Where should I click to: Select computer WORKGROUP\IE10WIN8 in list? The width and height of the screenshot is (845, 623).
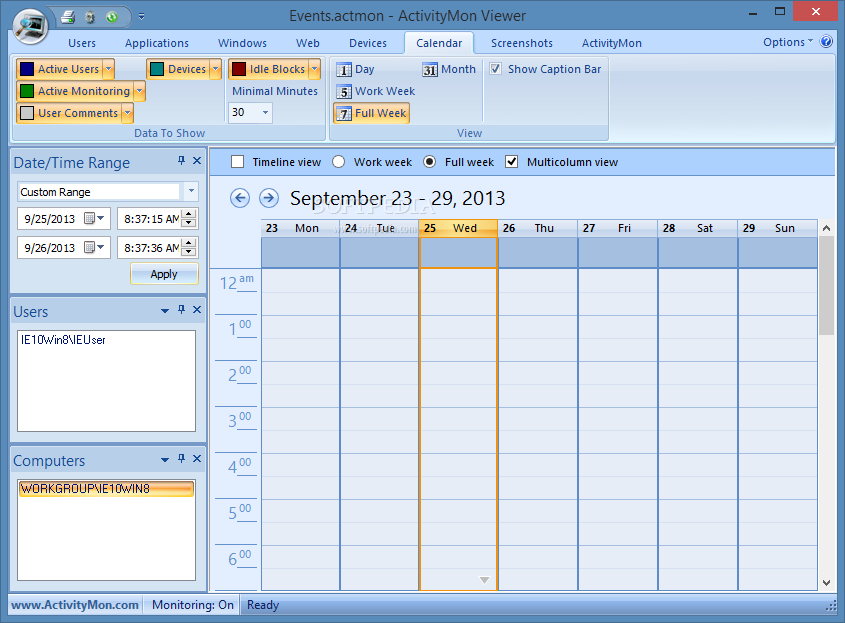click(106, 488)
